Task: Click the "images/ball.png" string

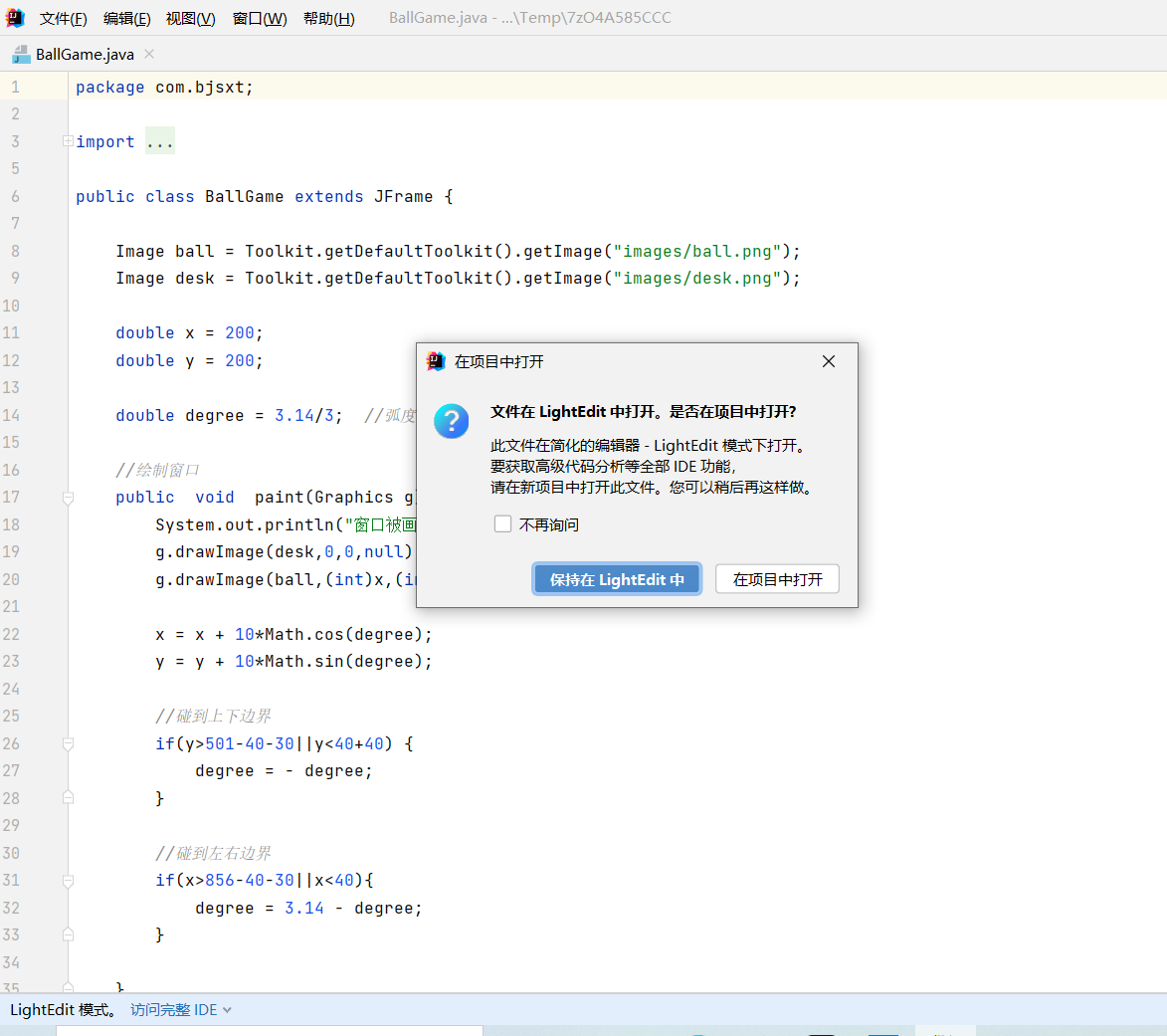Action: (x=696, y=251)
